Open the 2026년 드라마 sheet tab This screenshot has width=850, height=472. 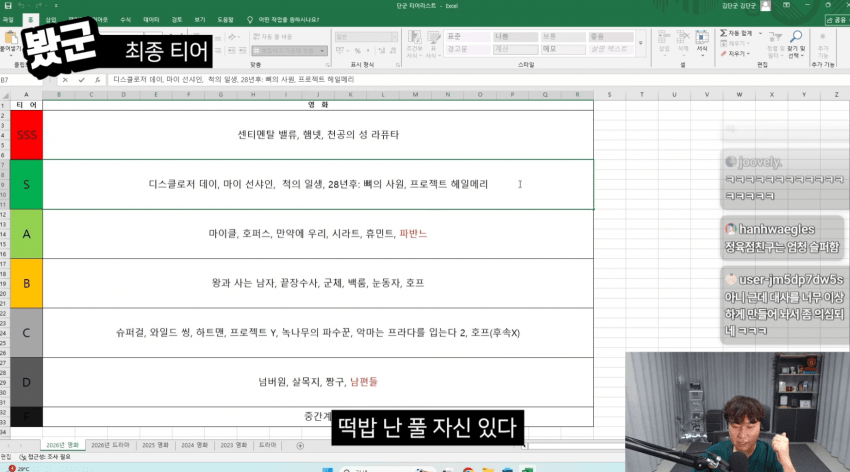tap(110, 445)
